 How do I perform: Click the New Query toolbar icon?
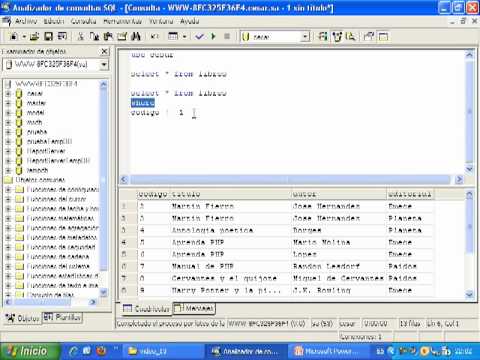click(14, 36)
